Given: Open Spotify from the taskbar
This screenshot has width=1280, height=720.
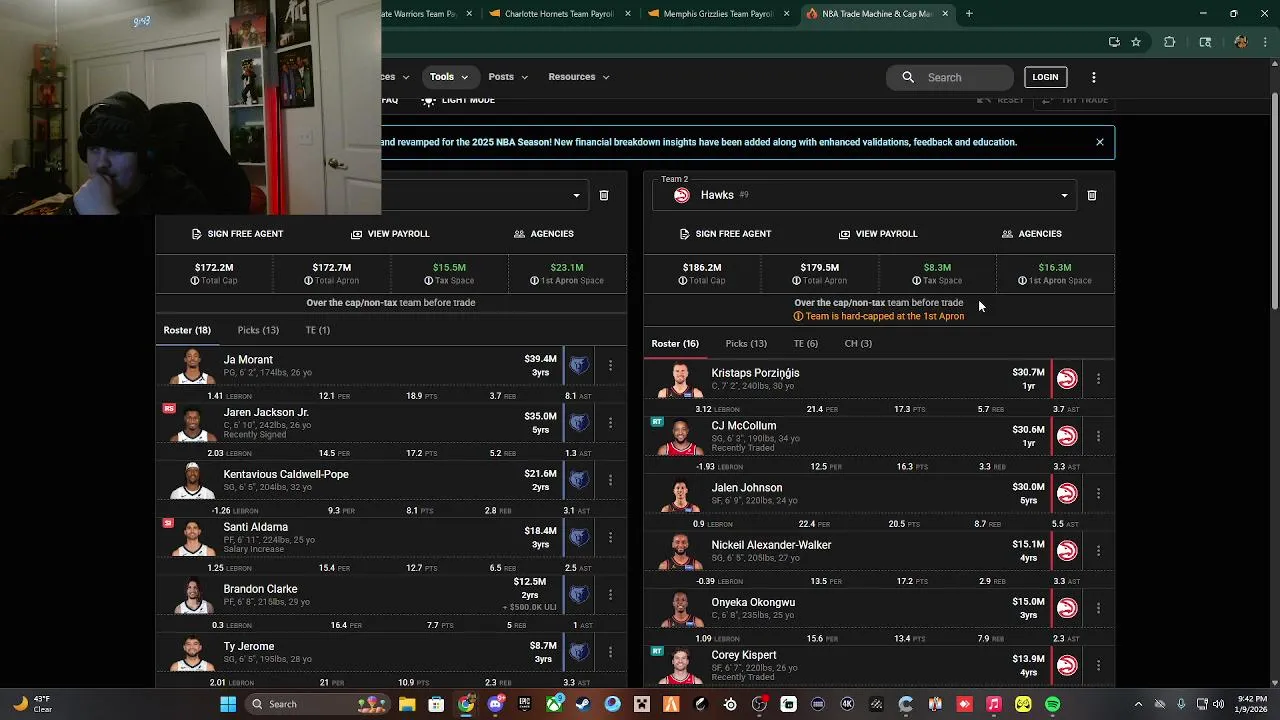Looking at the screenshot, I should 1052,704.
